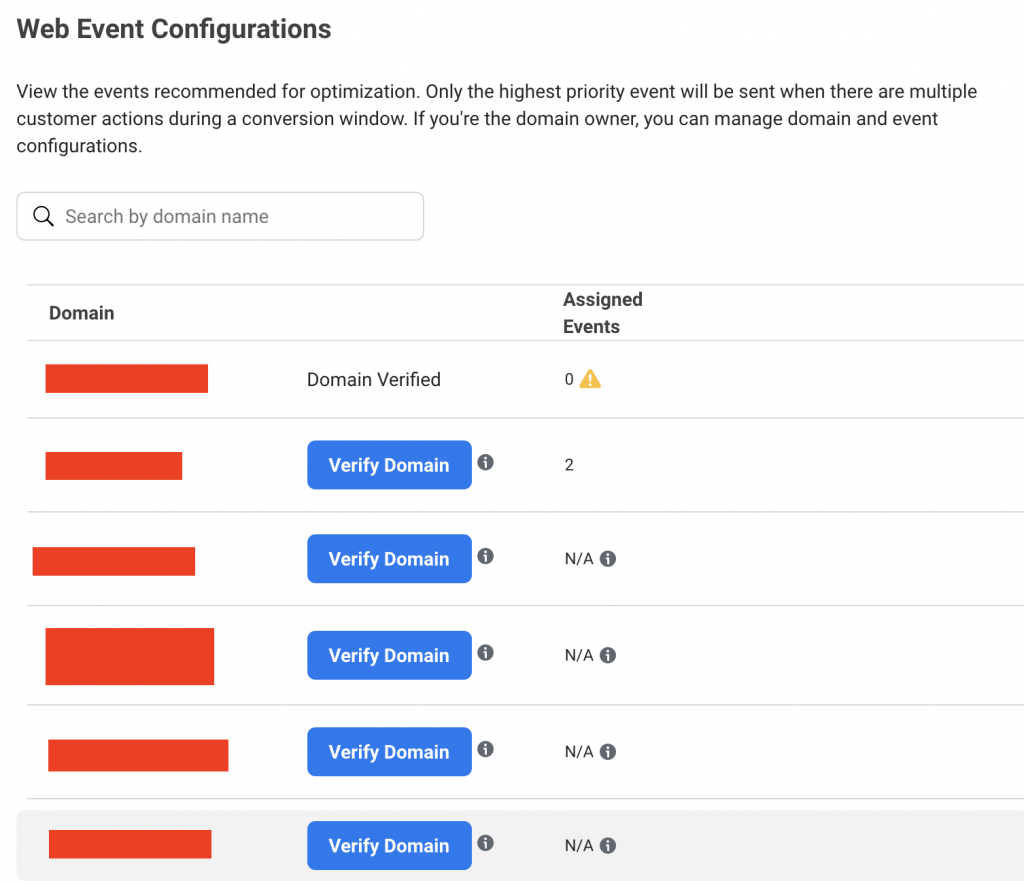Click the info icon beside the third N/A value
The width and height of the screenshot is (1024, 885).
608,752
